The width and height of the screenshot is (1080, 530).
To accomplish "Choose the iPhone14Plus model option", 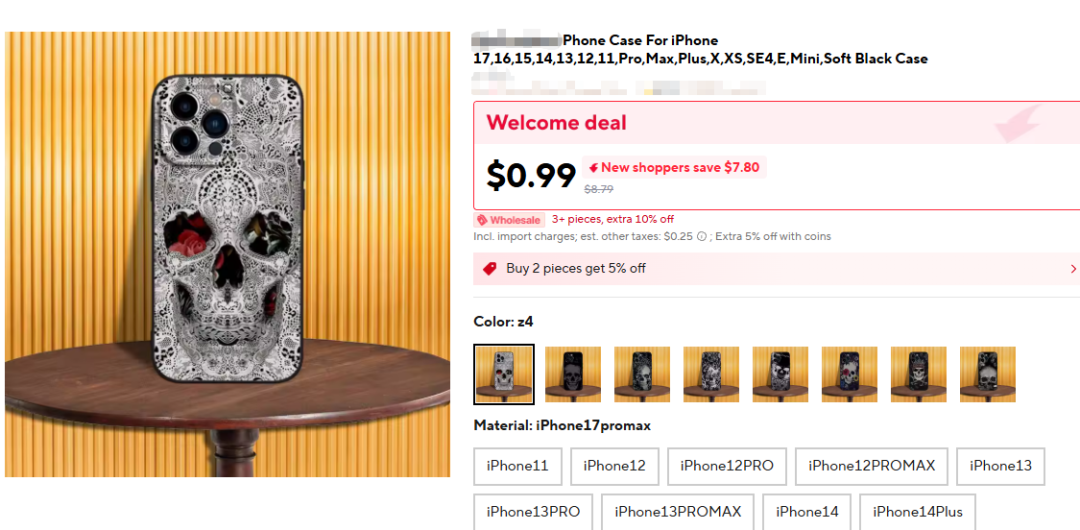I will [x=917, y=512].
